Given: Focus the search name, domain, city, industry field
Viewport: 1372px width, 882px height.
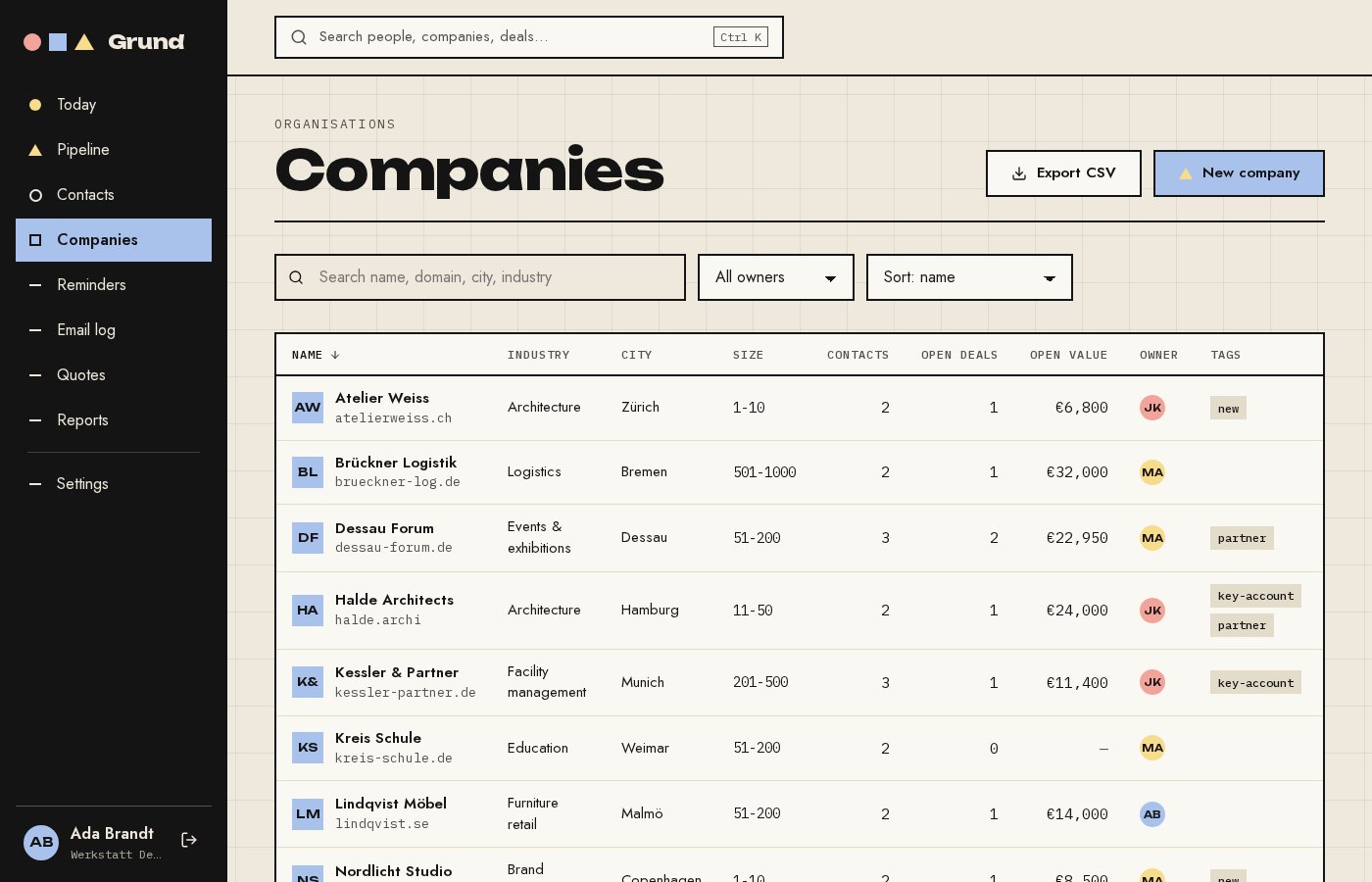Looking at the screenshot, I should (x=480, y=277).
